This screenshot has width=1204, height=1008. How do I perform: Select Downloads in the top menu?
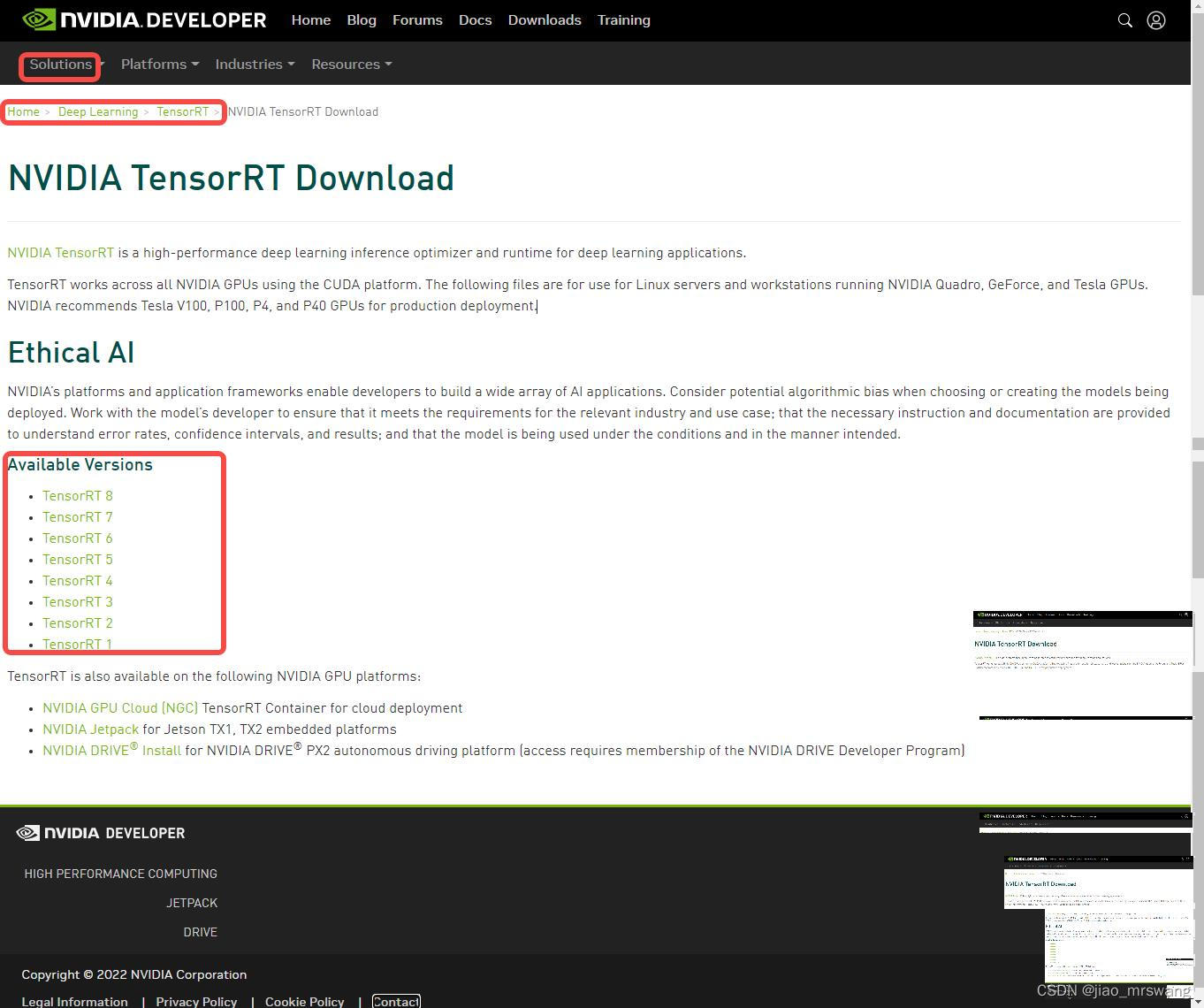pos(545,19)
